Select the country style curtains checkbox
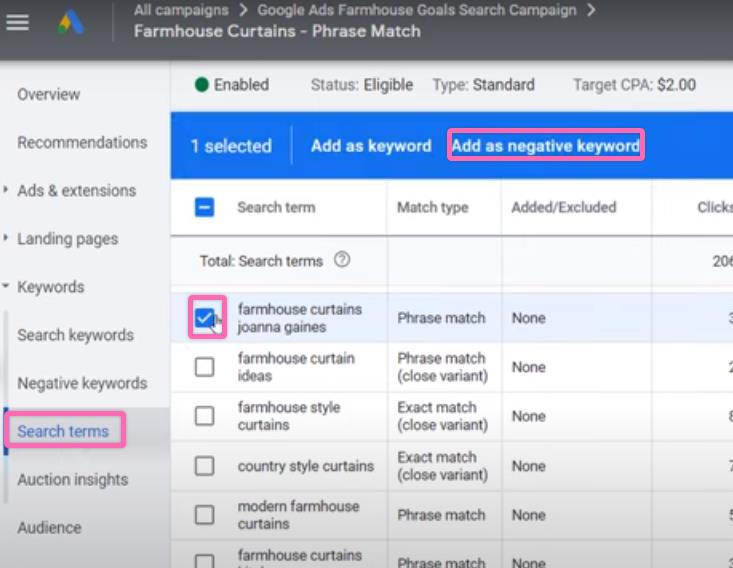Viewport: 733px width, 568px height. (x=204, y=466)
